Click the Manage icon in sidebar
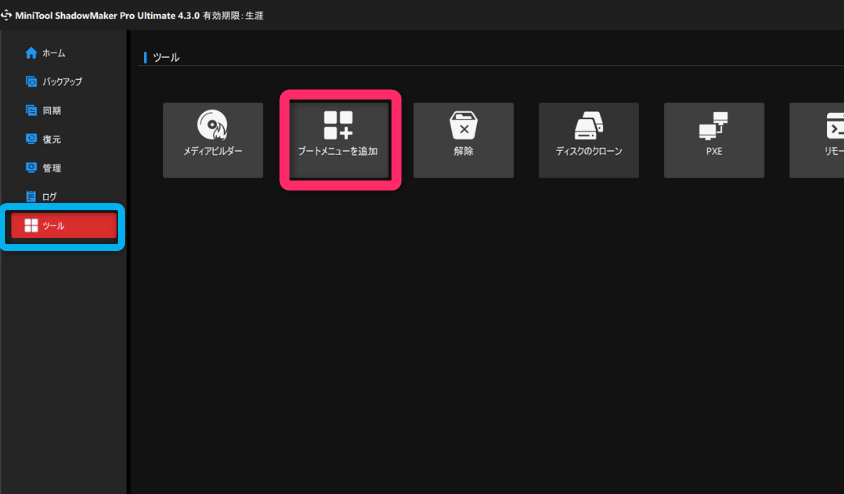The image size is (844, 494). tap(31, 168)
